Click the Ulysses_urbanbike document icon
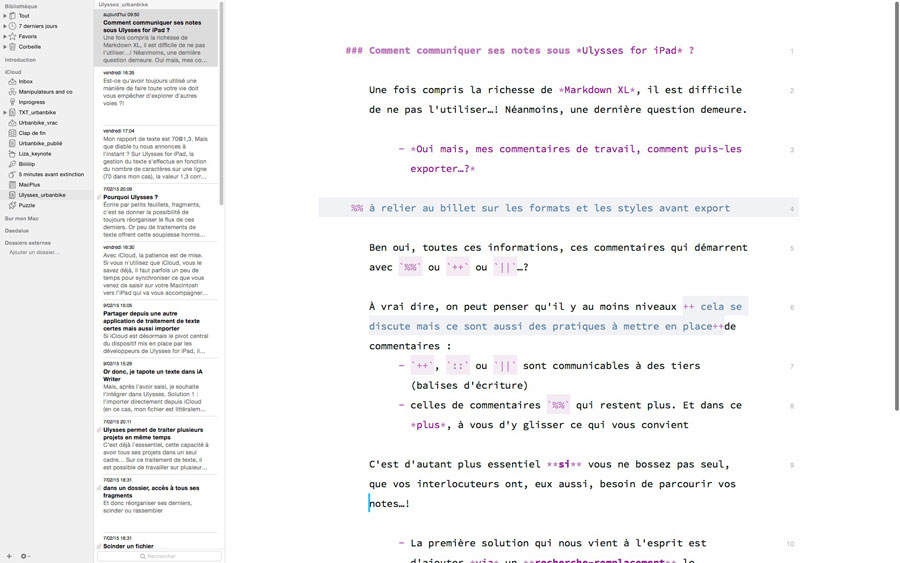 coord(12,195)
